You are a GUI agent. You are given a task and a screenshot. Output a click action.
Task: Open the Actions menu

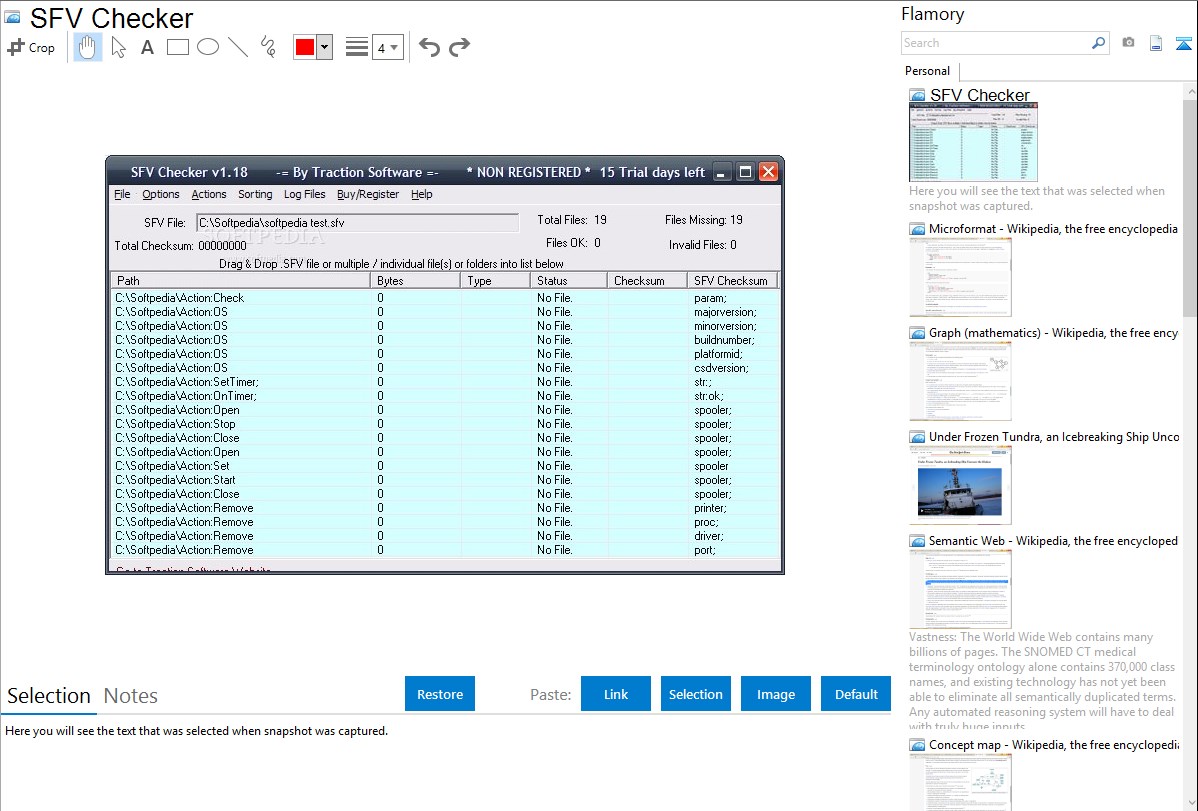click(x=209, y=194)
